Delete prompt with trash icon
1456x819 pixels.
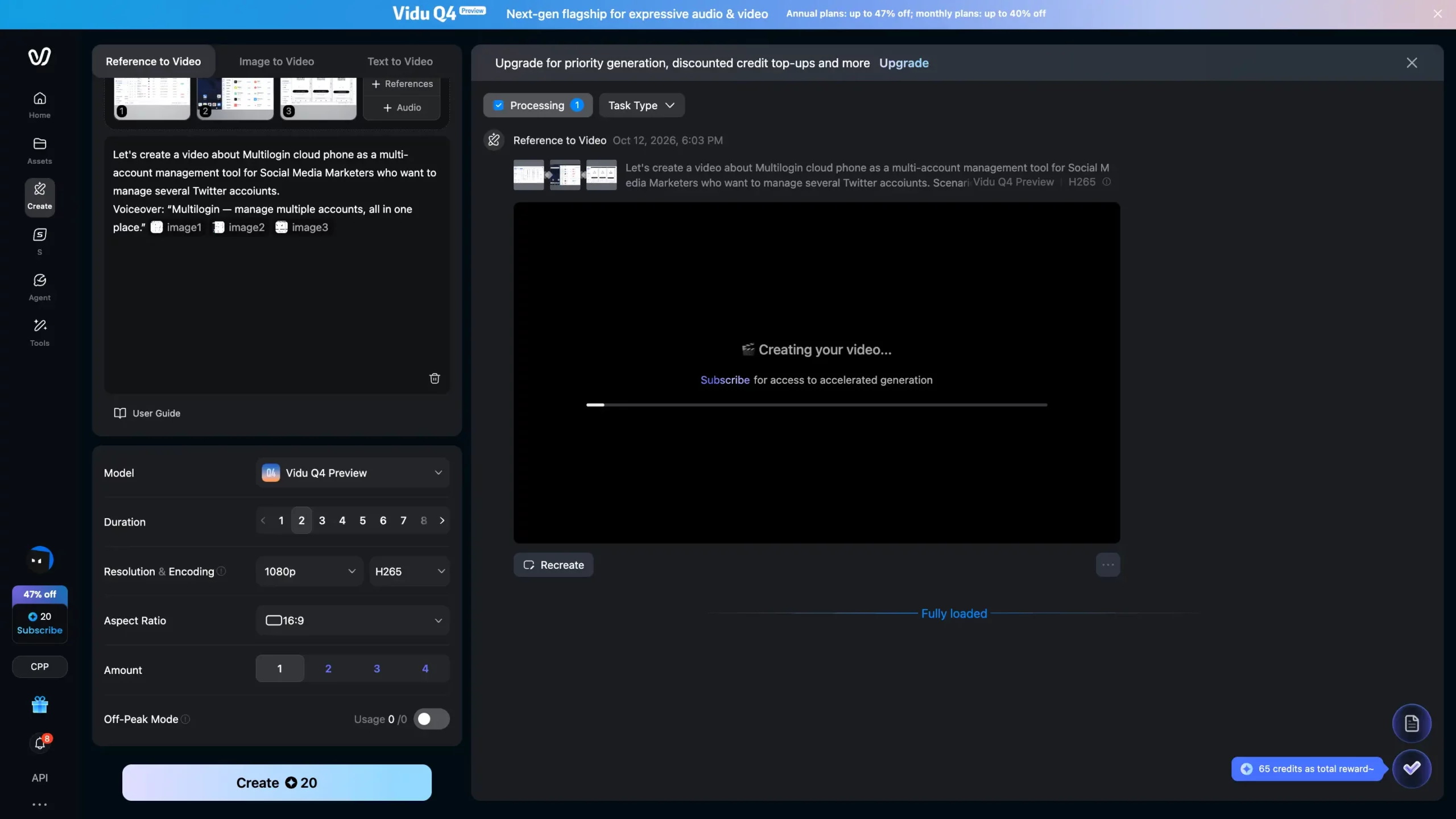click(x=435, y=378)
